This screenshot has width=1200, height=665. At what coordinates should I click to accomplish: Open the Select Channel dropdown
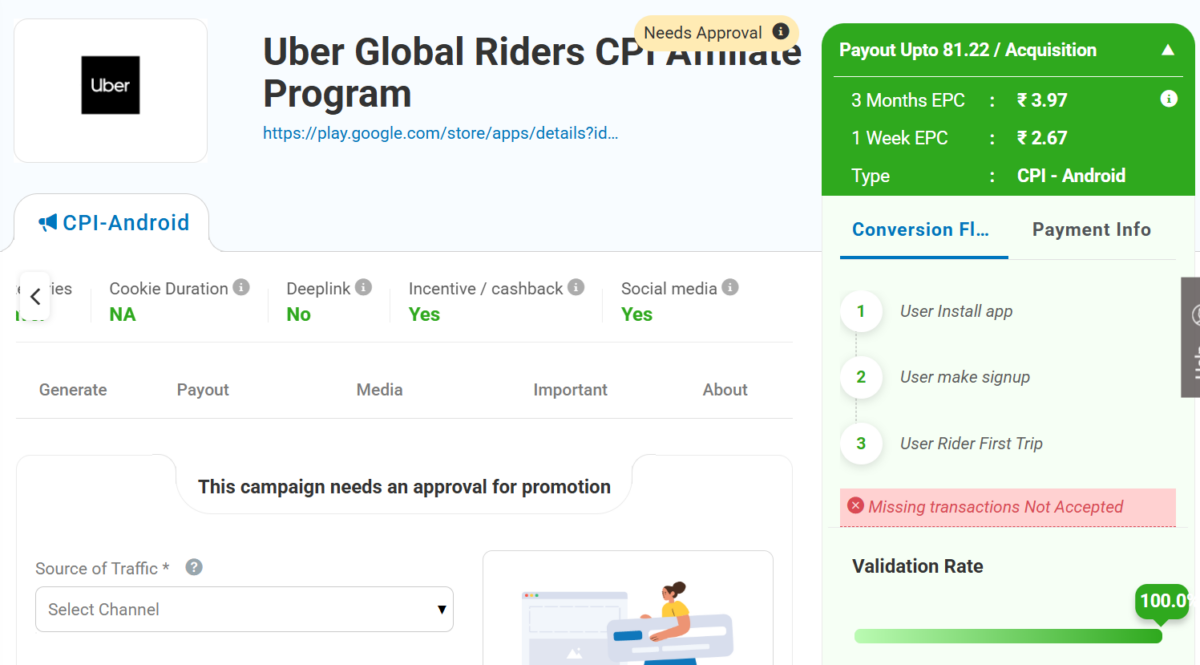(244, 609)
